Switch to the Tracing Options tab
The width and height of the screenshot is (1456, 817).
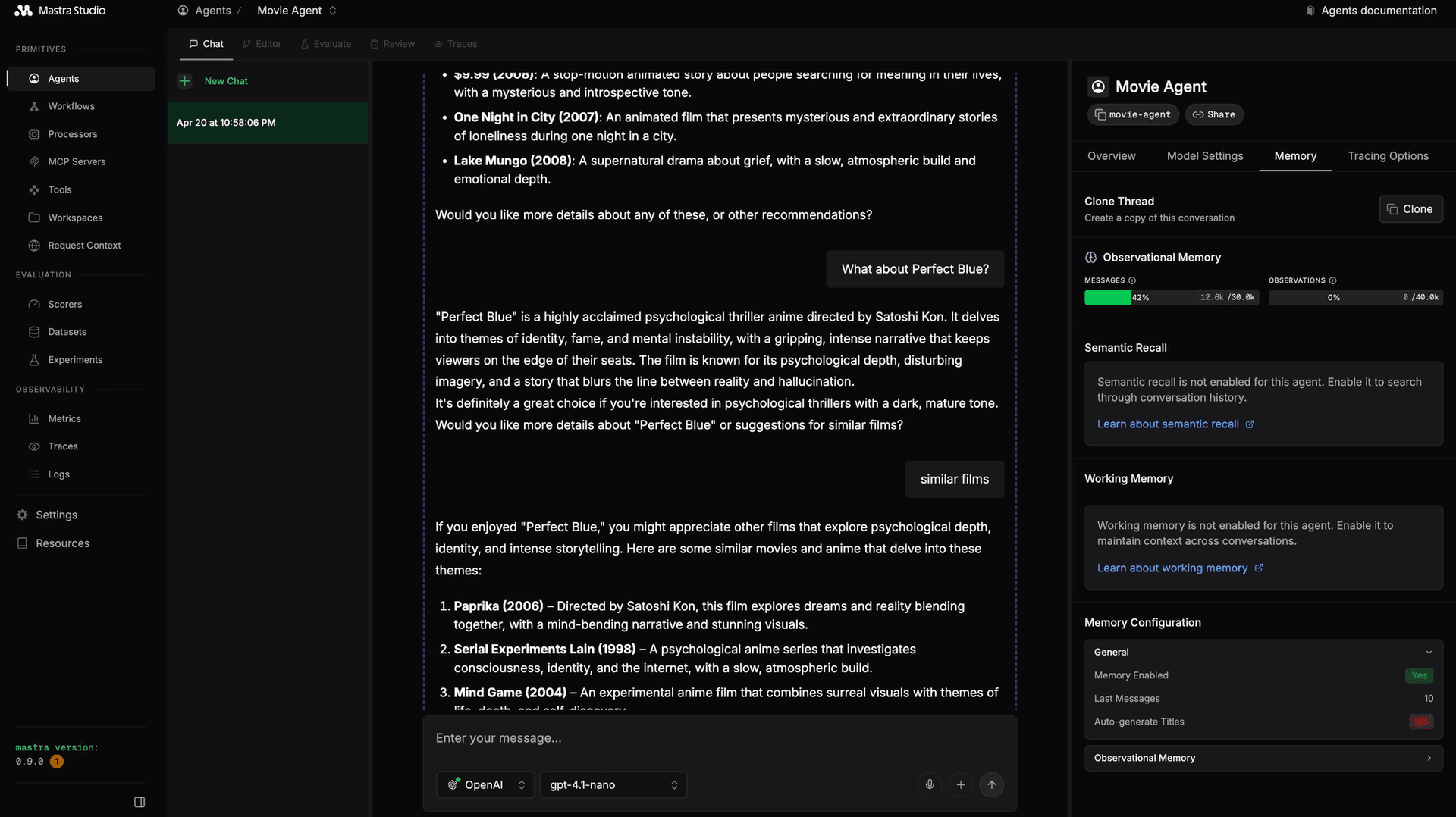1388,156
